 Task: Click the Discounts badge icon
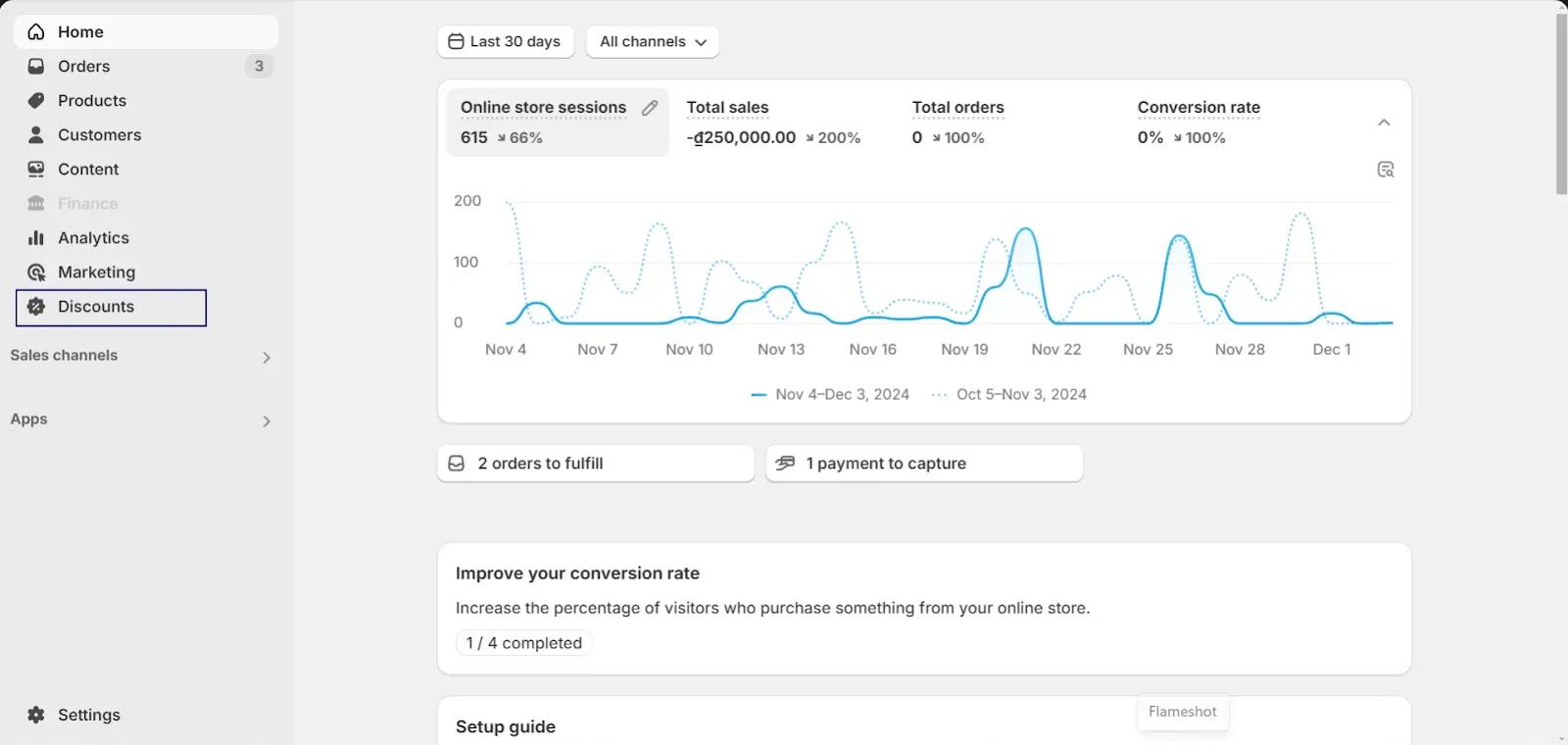pyautogui.click(x=36, y=307)
